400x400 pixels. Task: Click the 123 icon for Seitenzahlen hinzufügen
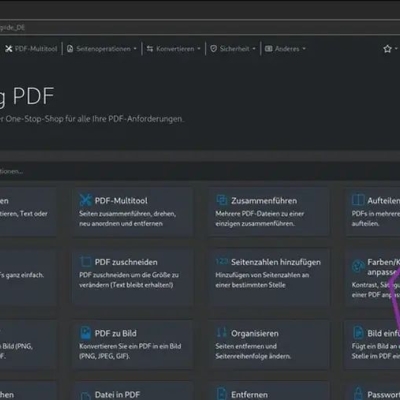click(x=221, y=262)
